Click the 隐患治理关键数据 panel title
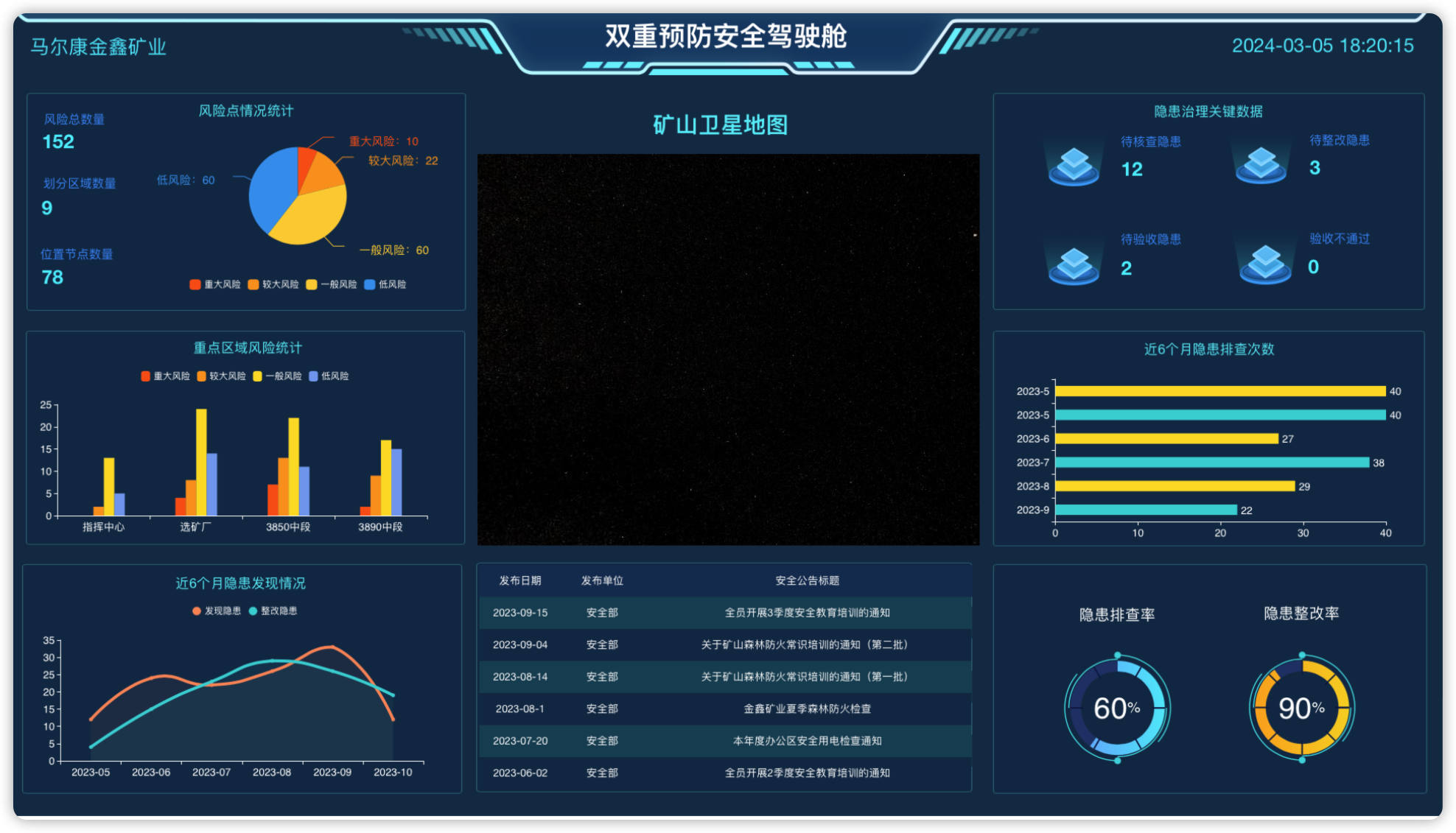The height and width of the screenshot is (833, 1456). coord(1208,111)
